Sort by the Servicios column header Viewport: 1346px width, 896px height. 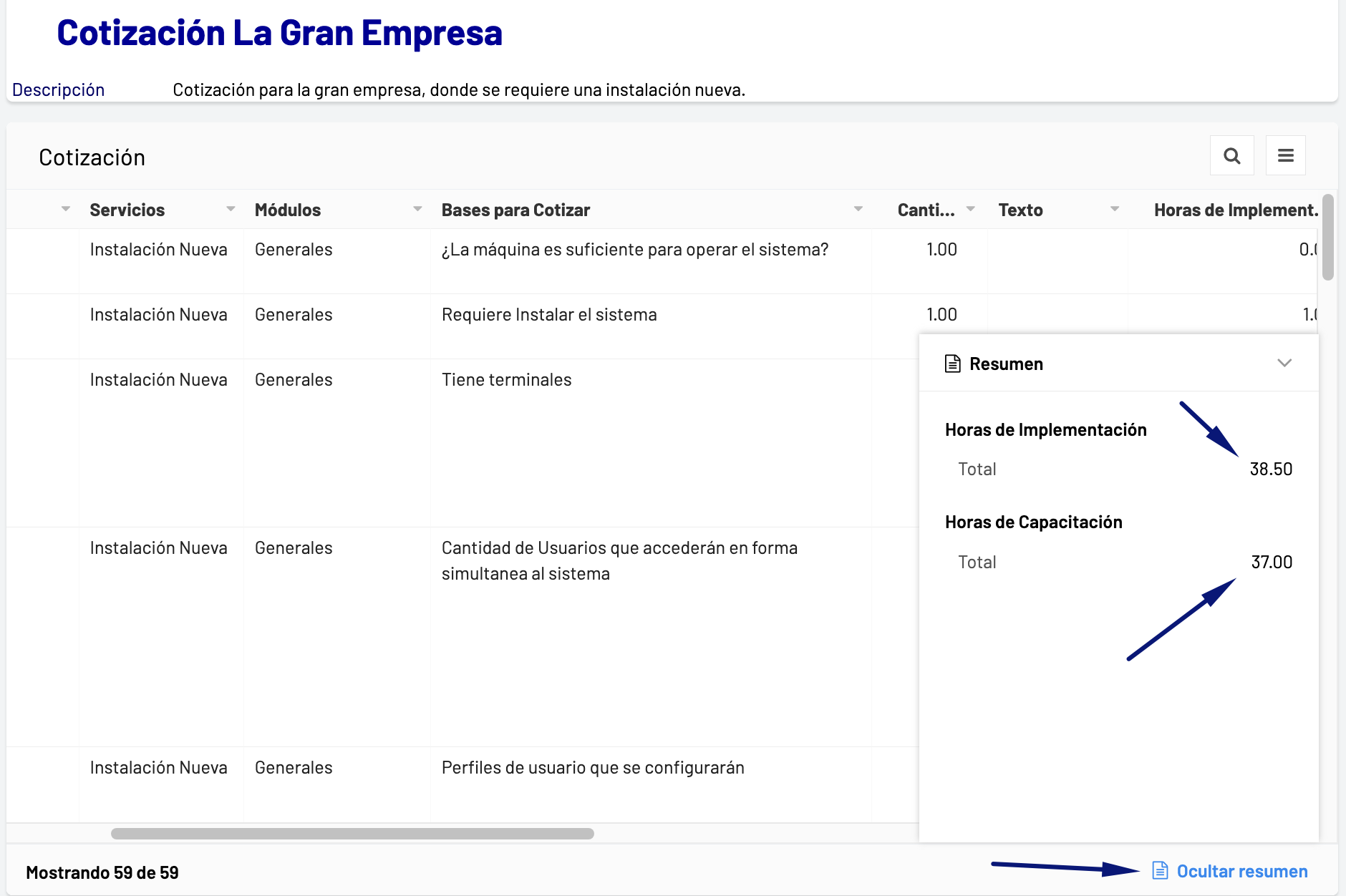point(127,210)
